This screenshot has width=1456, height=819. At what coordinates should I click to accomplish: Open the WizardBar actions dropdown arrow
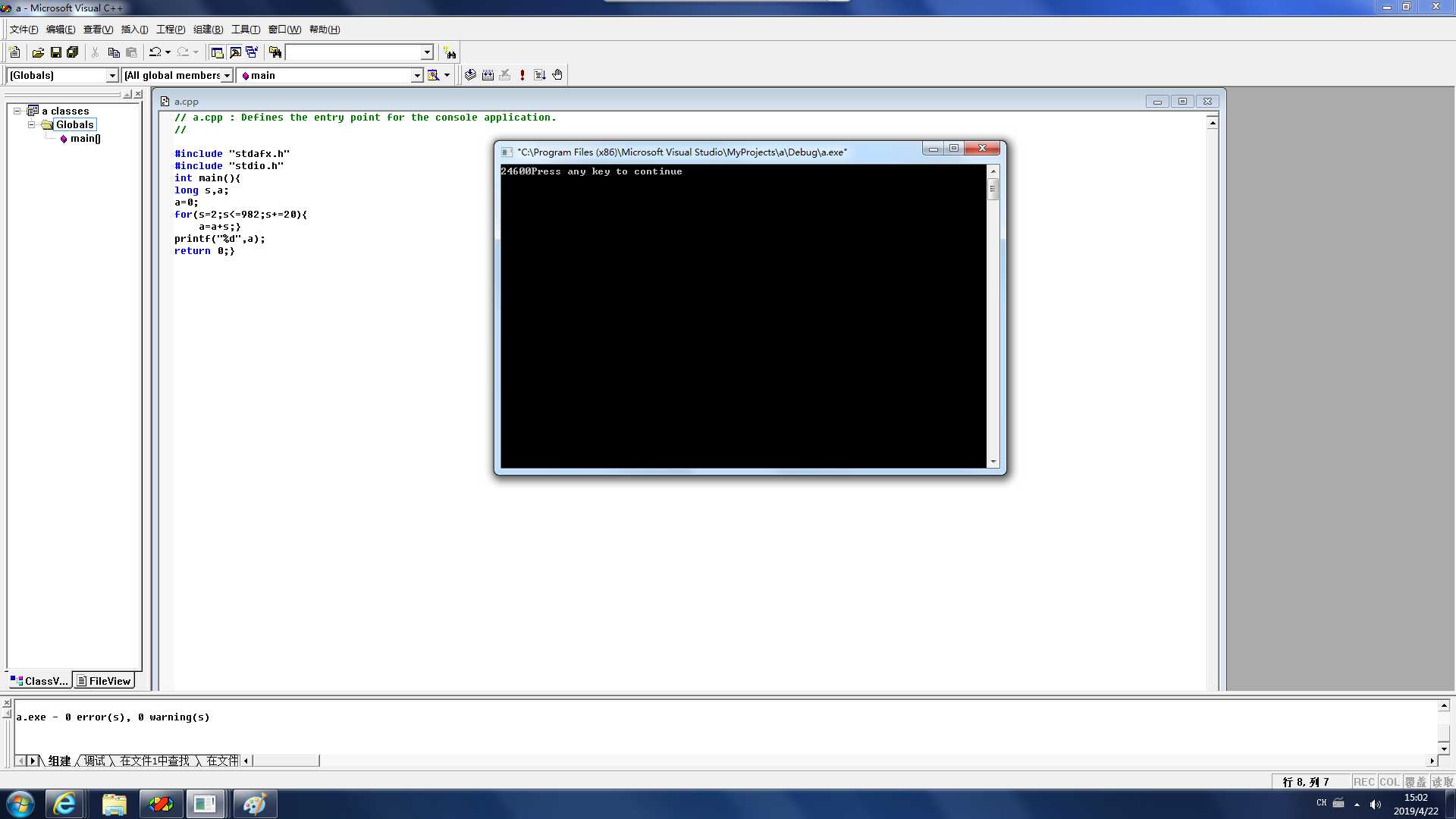click(x=447, y=75)
